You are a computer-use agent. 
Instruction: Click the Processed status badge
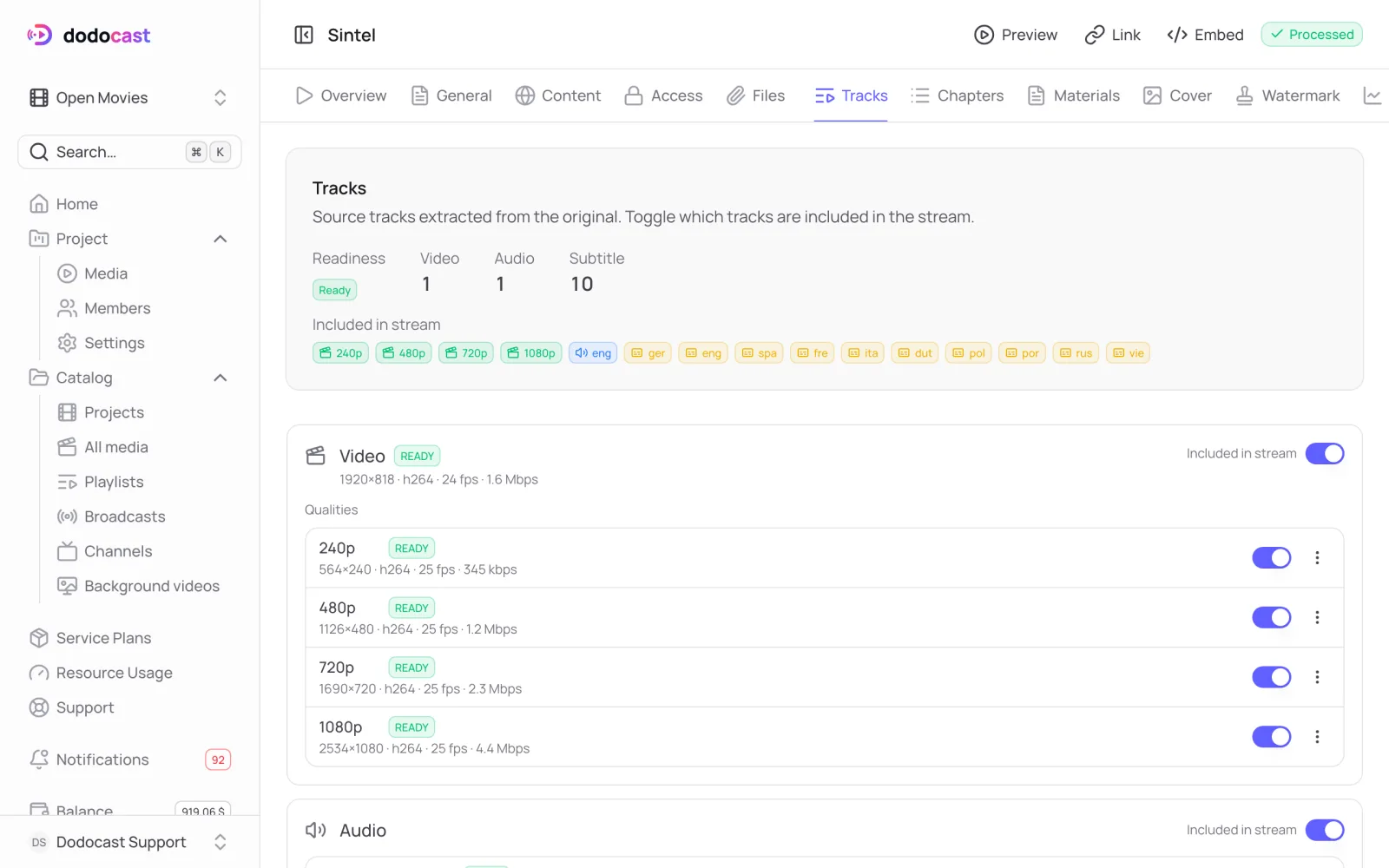click(1312, 35)
